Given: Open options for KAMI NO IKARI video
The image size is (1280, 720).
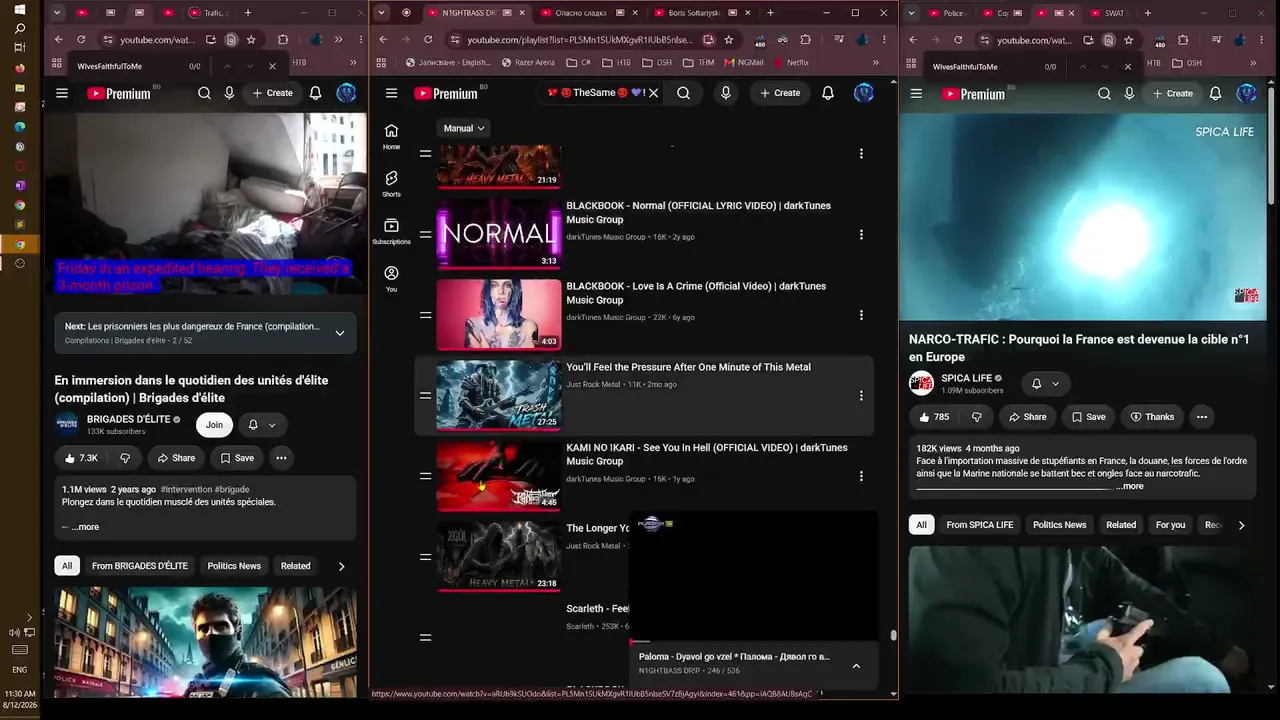Looking at the screenshot, I should [x=861, y=476].
